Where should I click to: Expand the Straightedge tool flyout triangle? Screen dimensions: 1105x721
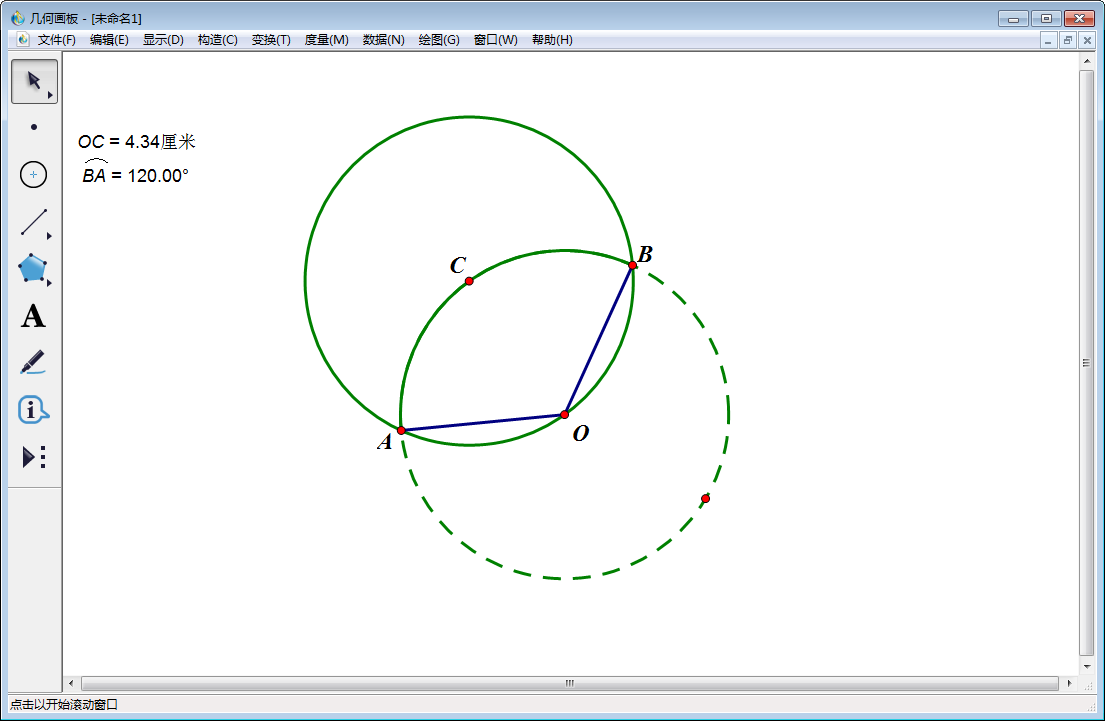(x=49, y=236)
